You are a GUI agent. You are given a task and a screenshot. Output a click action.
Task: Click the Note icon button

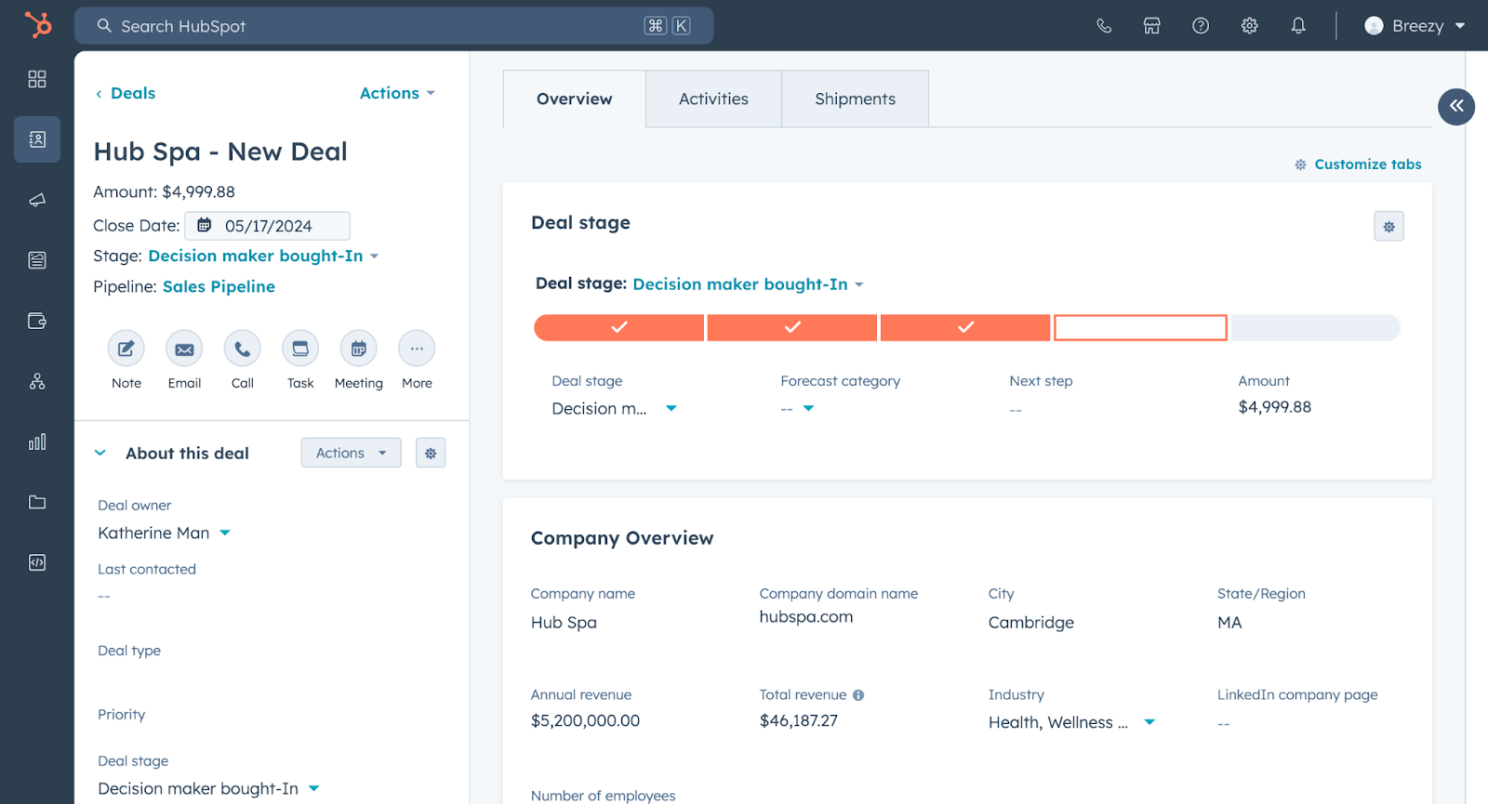tap(126, 349)
